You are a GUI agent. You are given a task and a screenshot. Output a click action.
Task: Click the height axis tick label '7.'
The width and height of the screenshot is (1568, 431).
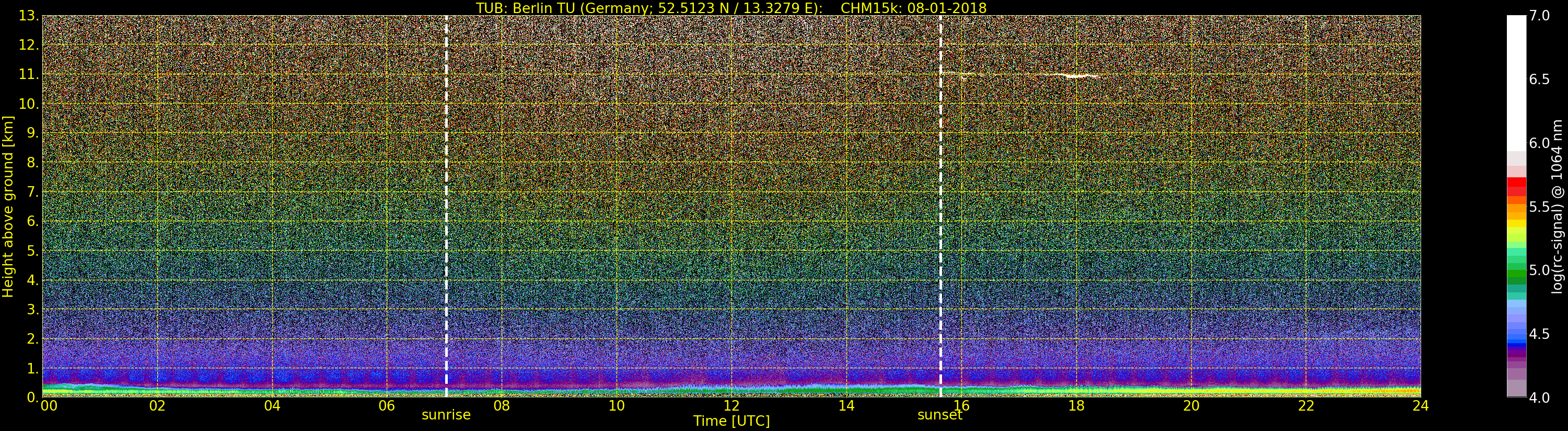(x=33, y=192)
